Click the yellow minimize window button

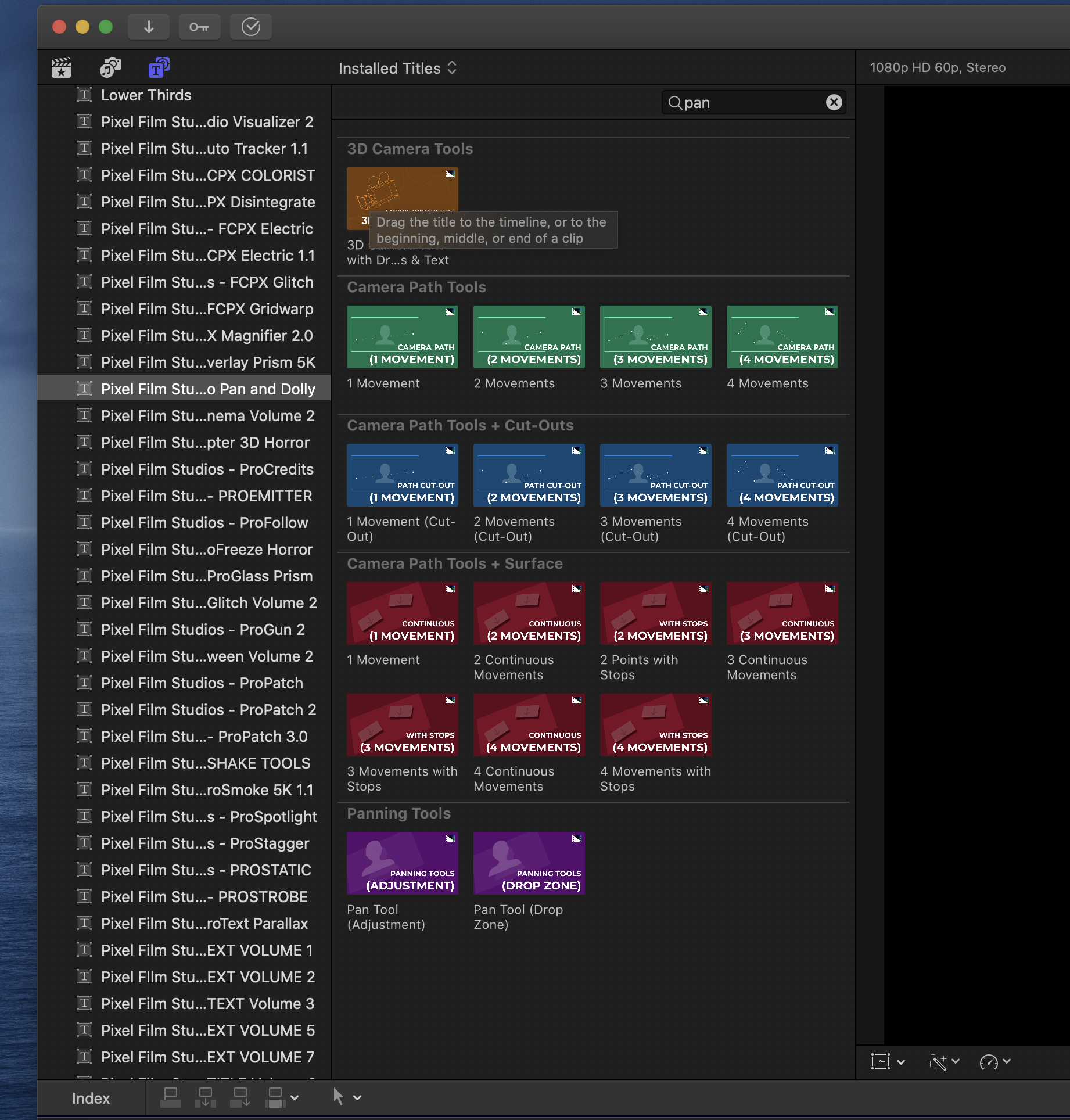82,27
